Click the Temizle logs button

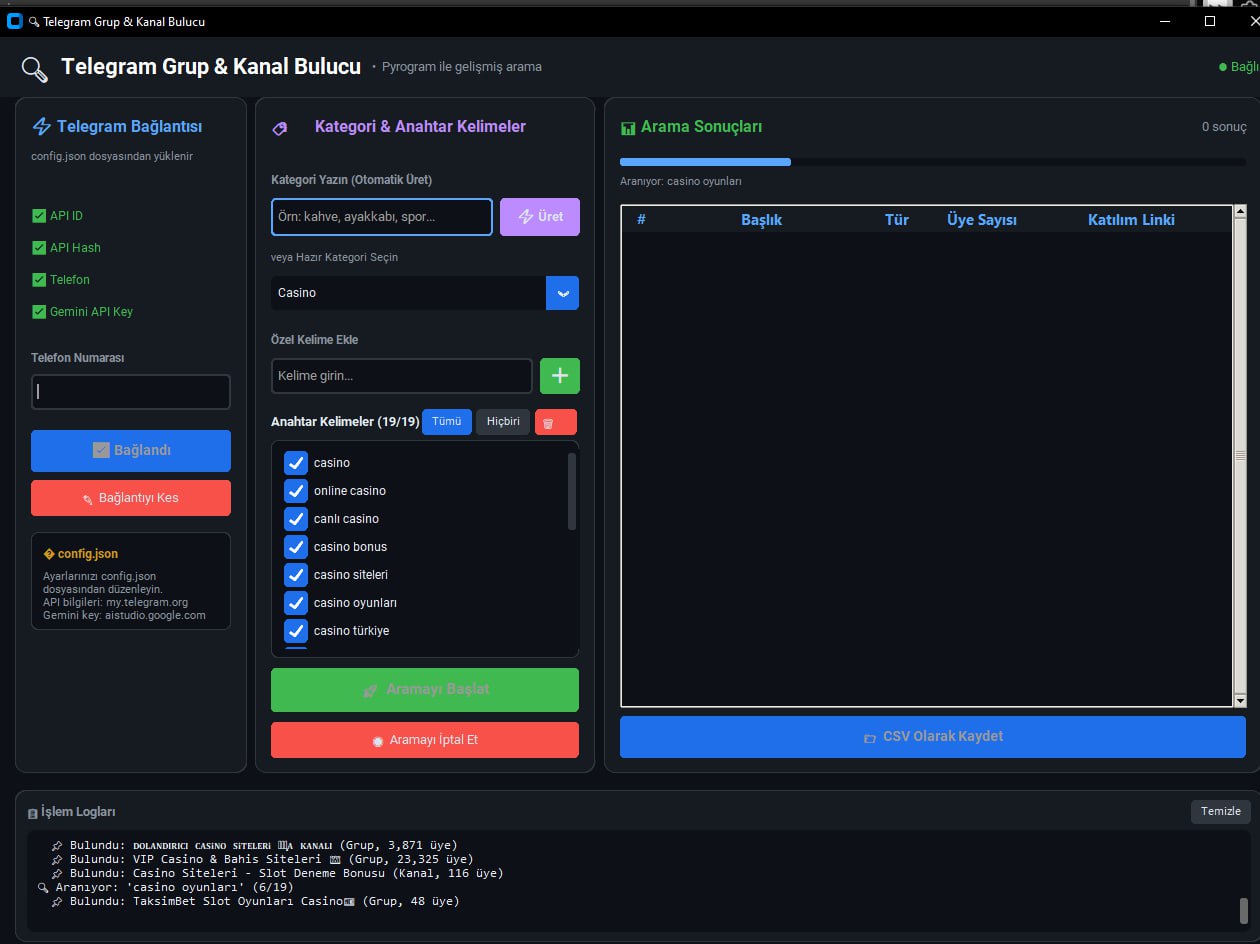pyautogui.click(x=1220, y=811)
